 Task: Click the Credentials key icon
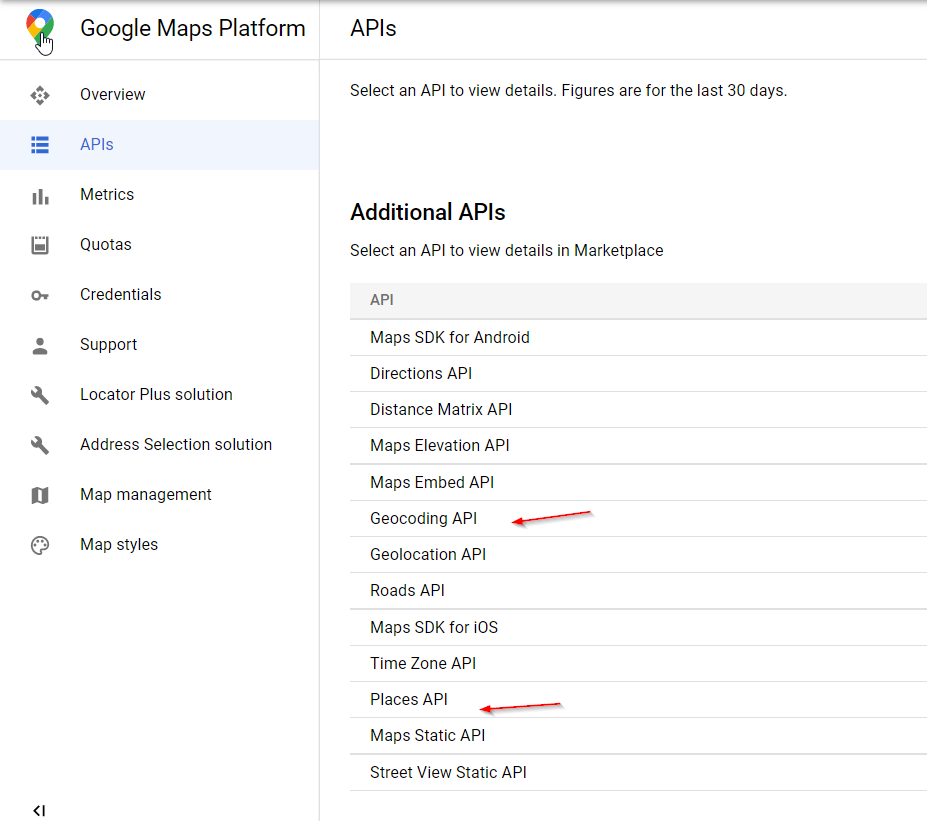(x=40, y=295)
